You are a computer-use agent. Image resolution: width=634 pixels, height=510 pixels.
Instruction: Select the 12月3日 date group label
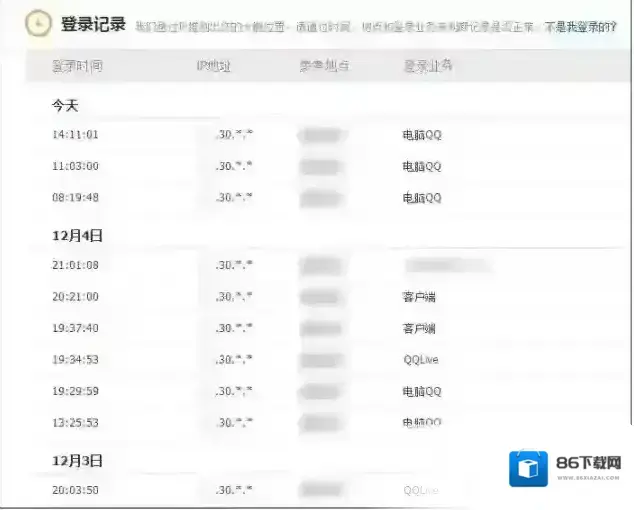tap(77, 461)
